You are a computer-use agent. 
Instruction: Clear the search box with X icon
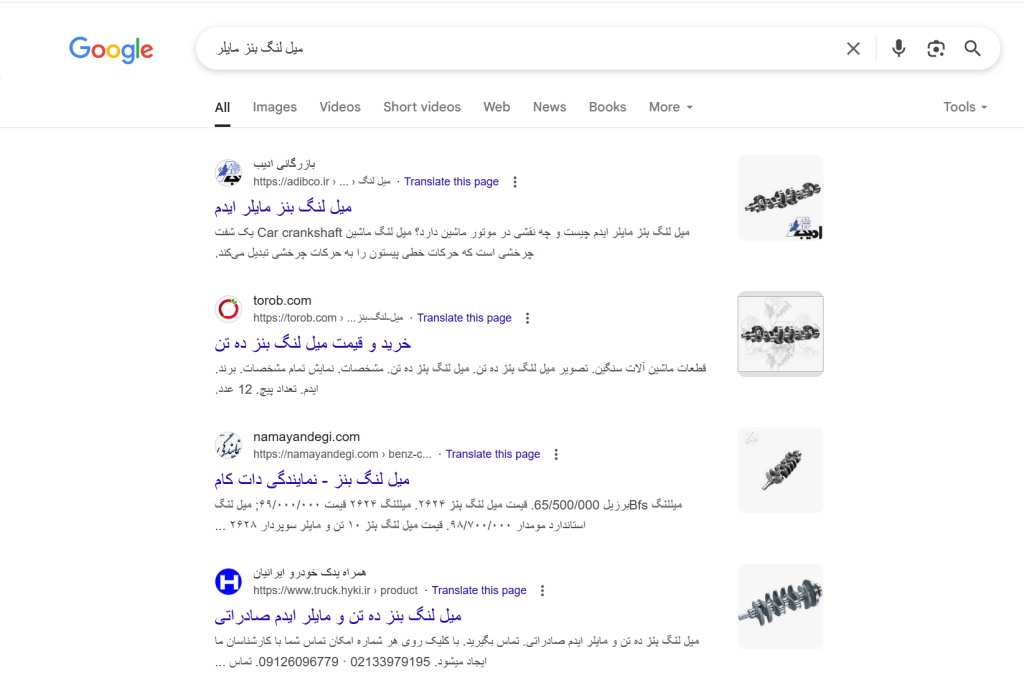853,48
